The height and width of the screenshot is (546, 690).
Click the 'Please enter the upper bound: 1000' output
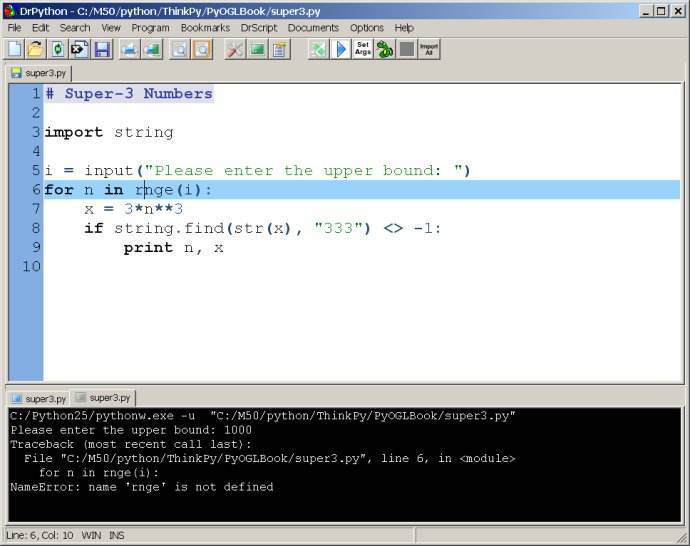coord(131,430)
